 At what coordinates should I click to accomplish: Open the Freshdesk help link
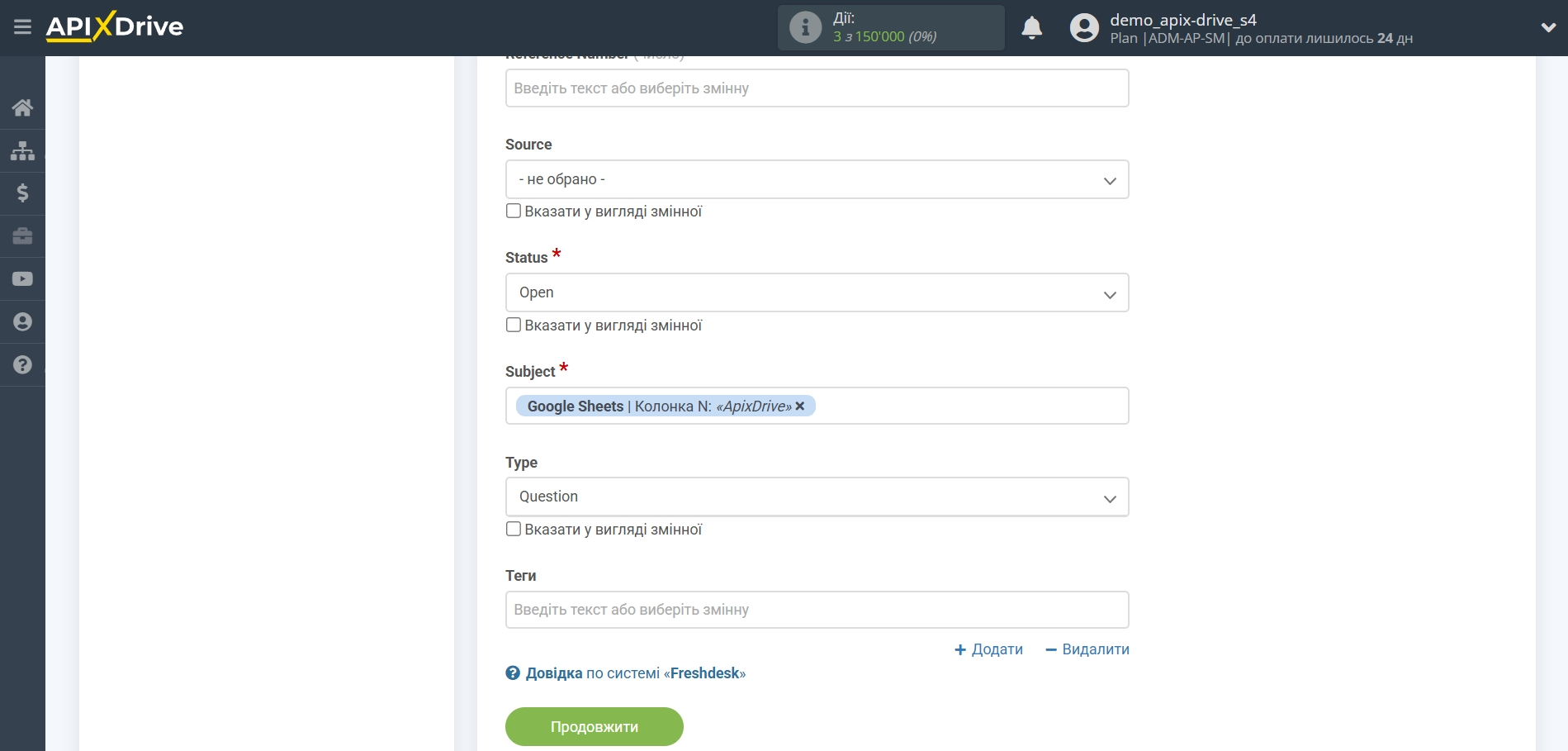[635, 673]
